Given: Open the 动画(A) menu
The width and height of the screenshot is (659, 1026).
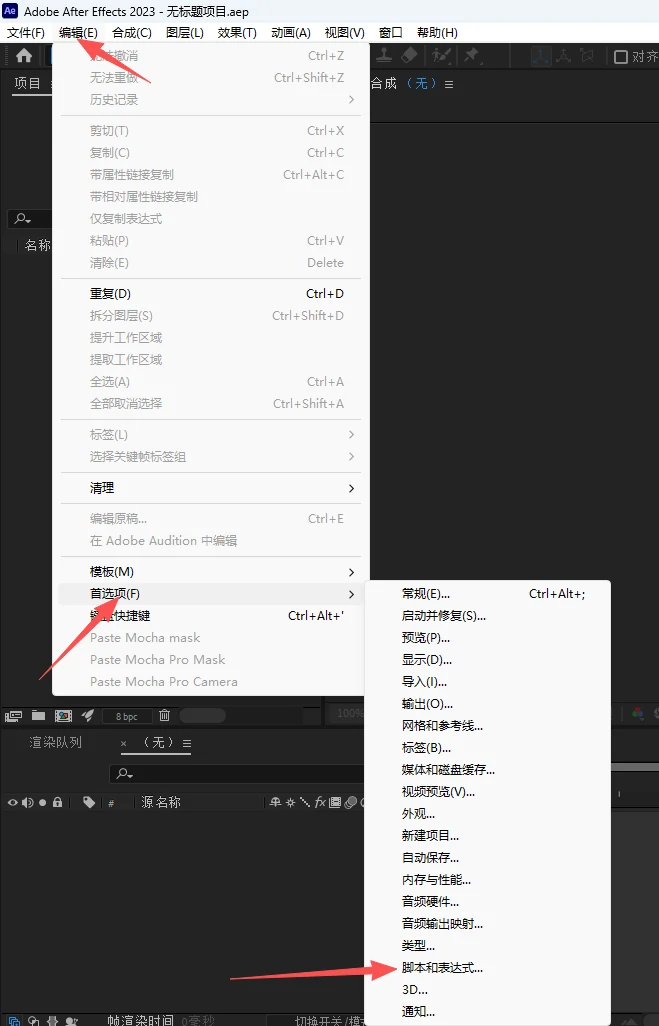Looking at the screenshot, I should [x=291, y=33].
